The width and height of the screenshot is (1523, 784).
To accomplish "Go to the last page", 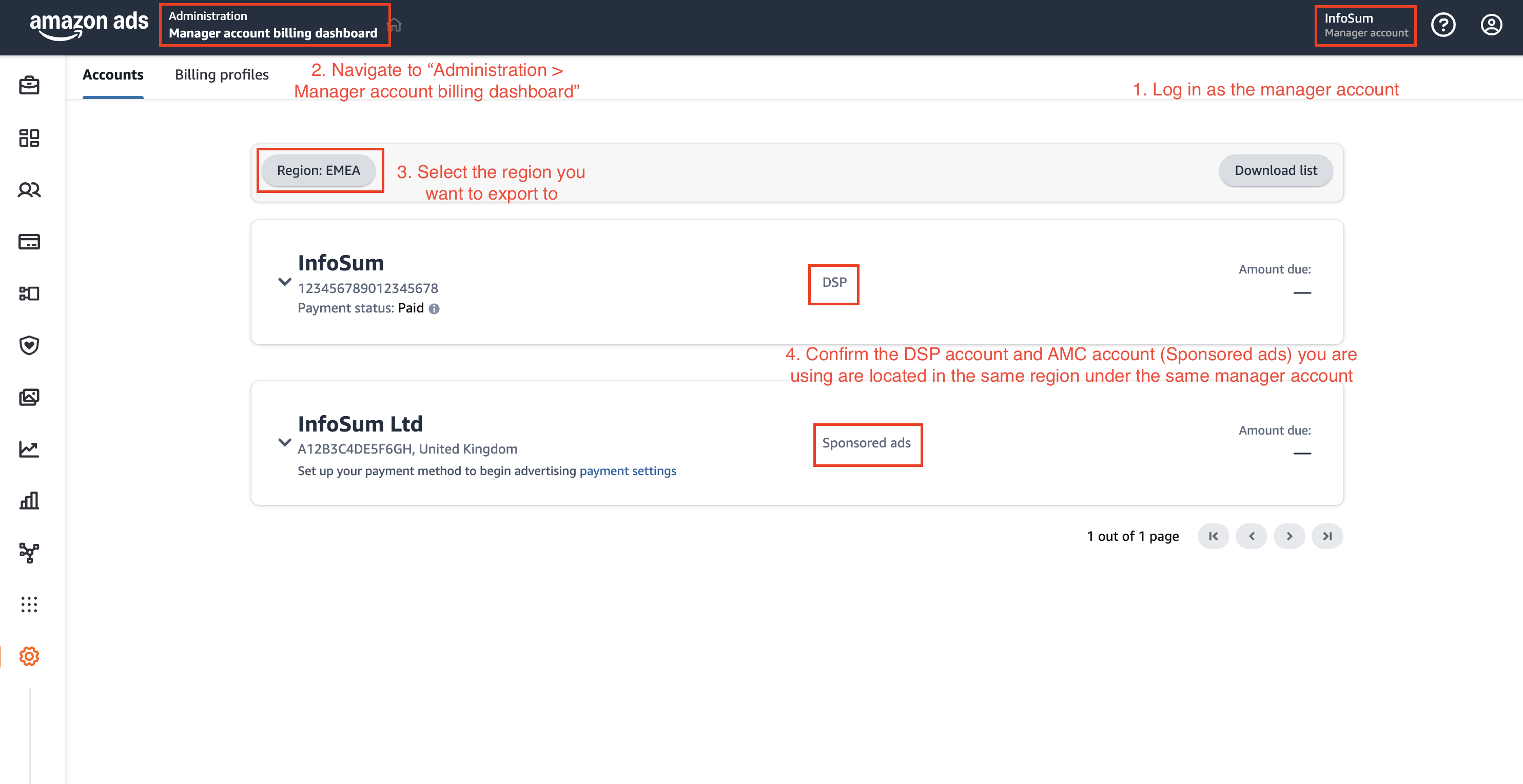I will tap(1327, 536).
